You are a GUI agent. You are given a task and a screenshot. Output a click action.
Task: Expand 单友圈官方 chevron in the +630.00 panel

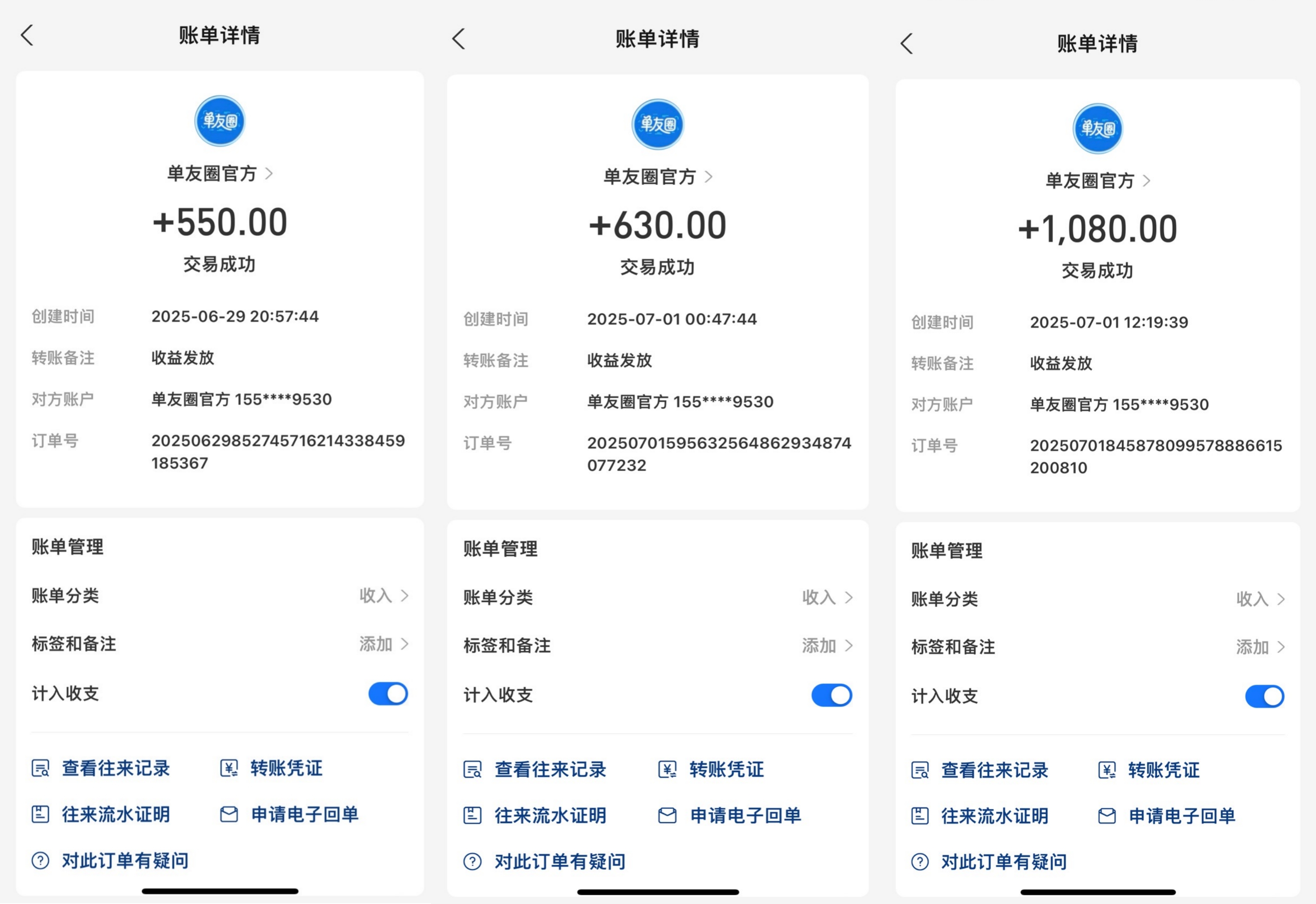click(708, 177)
